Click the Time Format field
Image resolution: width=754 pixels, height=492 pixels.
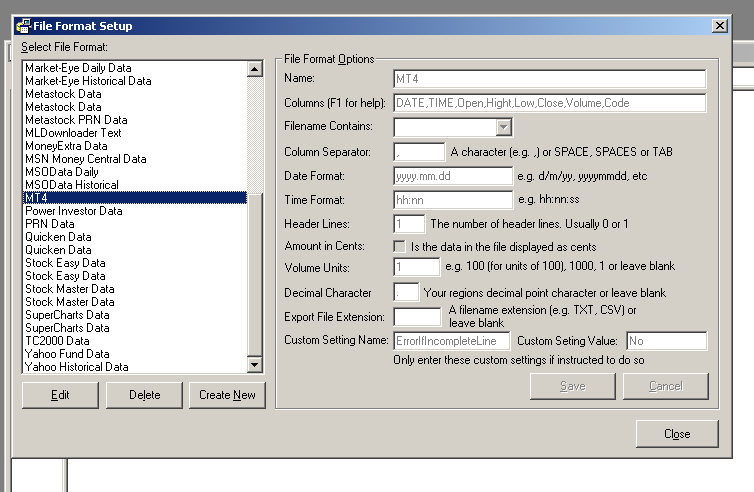pos(453,200)
